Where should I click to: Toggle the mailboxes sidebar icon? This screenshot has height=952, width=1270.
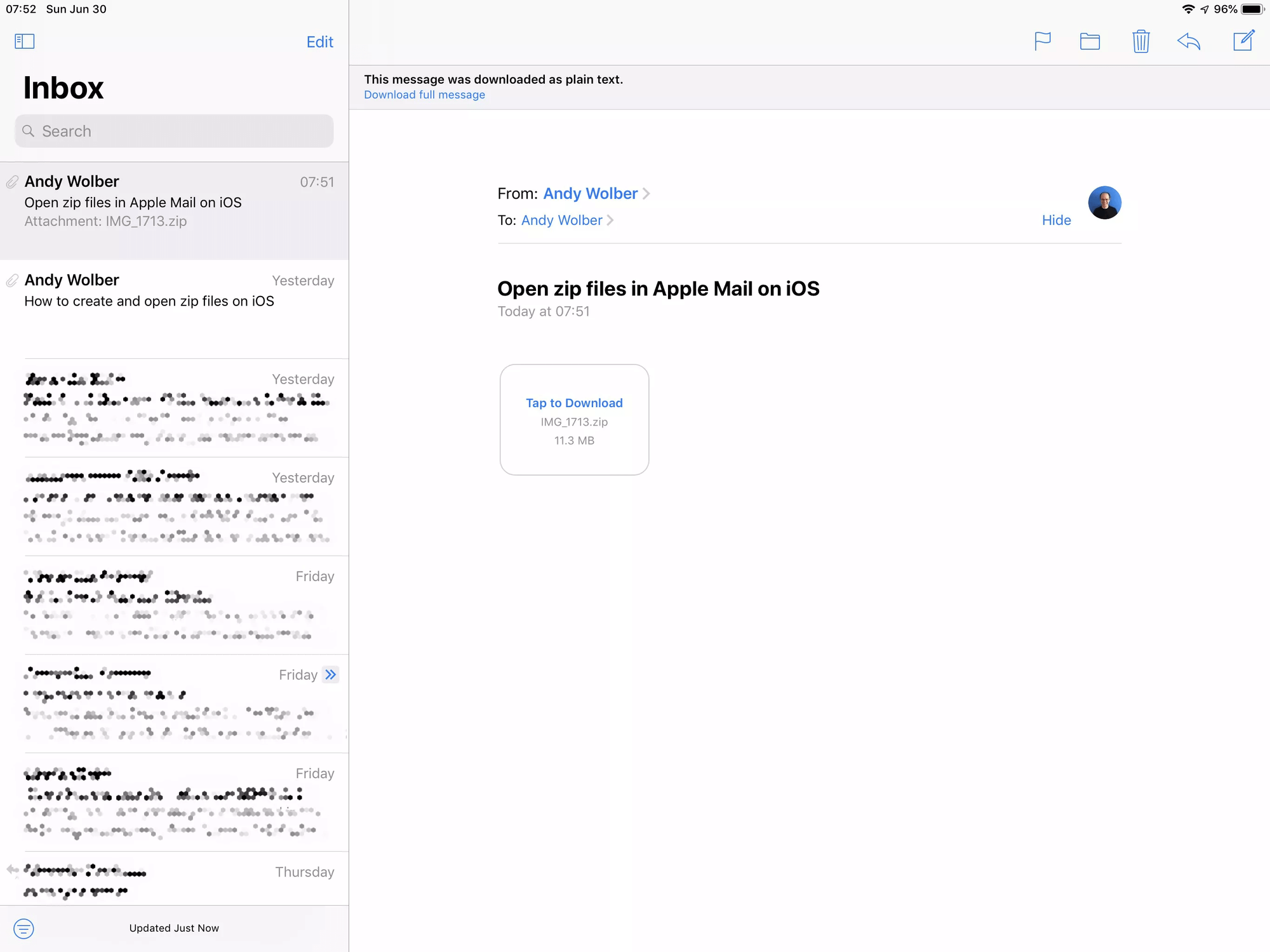click(24, 41)
